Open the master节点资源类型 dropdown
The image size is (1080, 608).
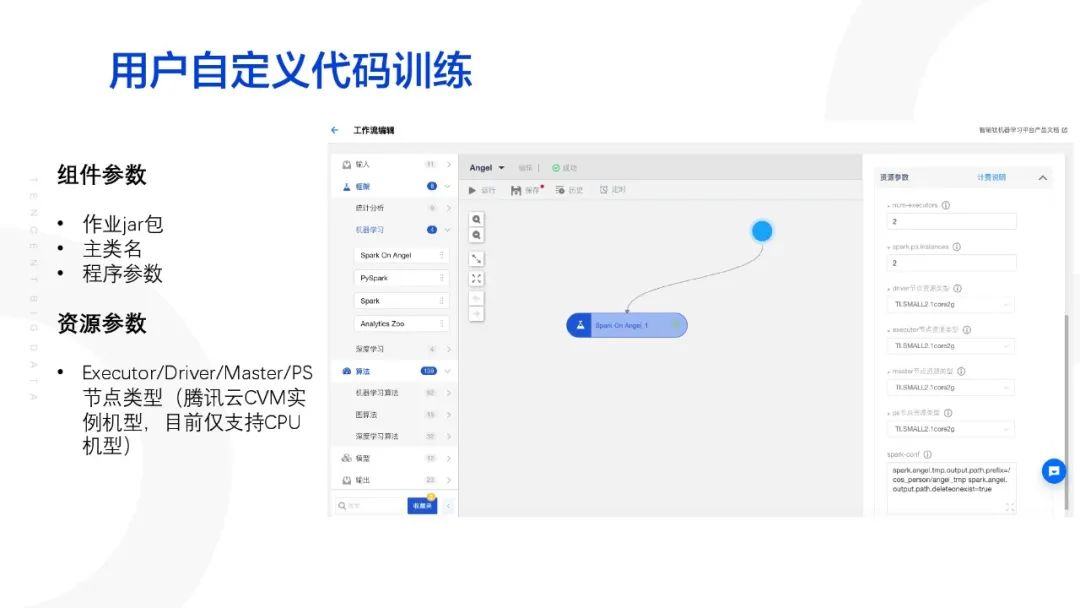point(951,388)
